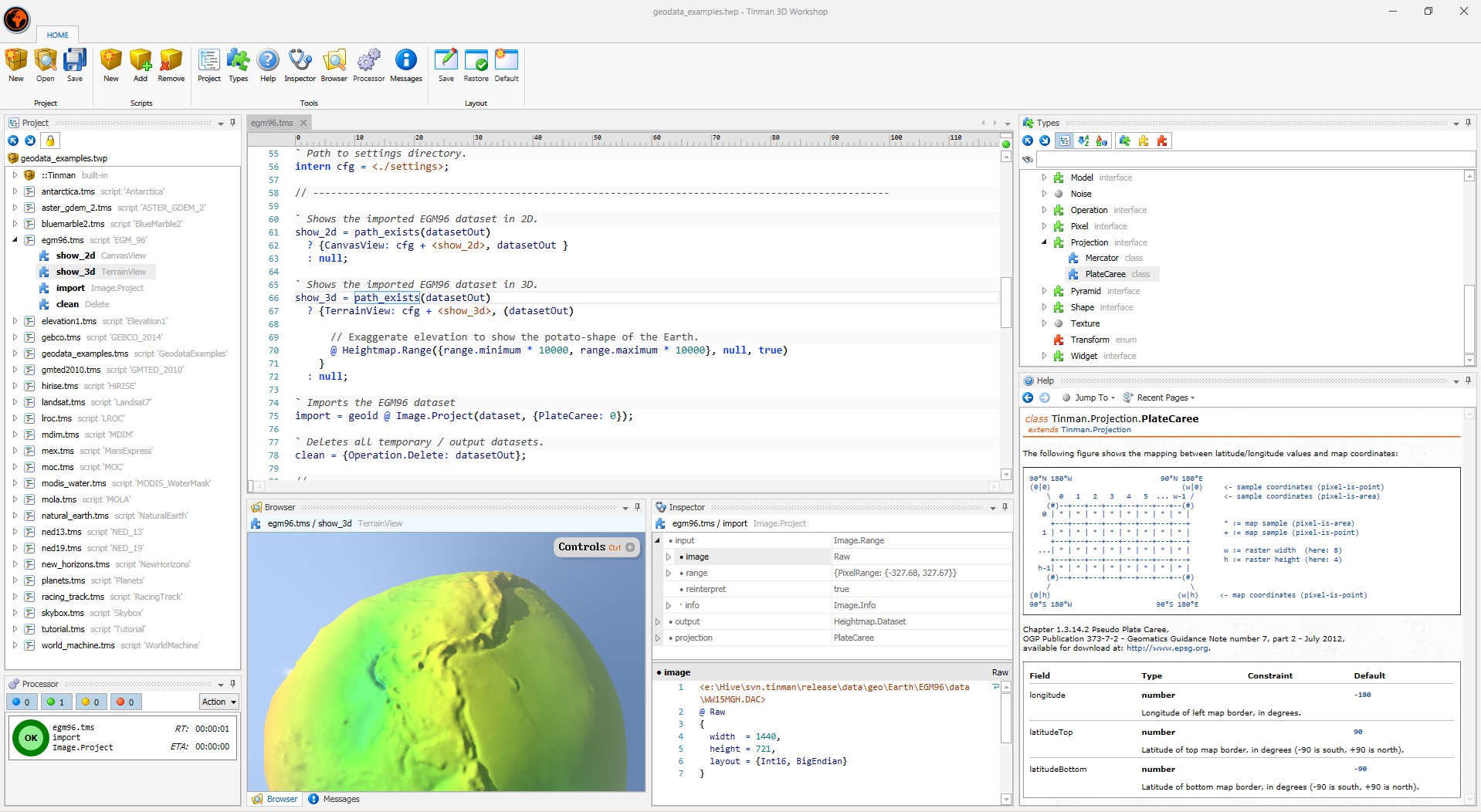Restore the saved window layout

tap(476, 65)
